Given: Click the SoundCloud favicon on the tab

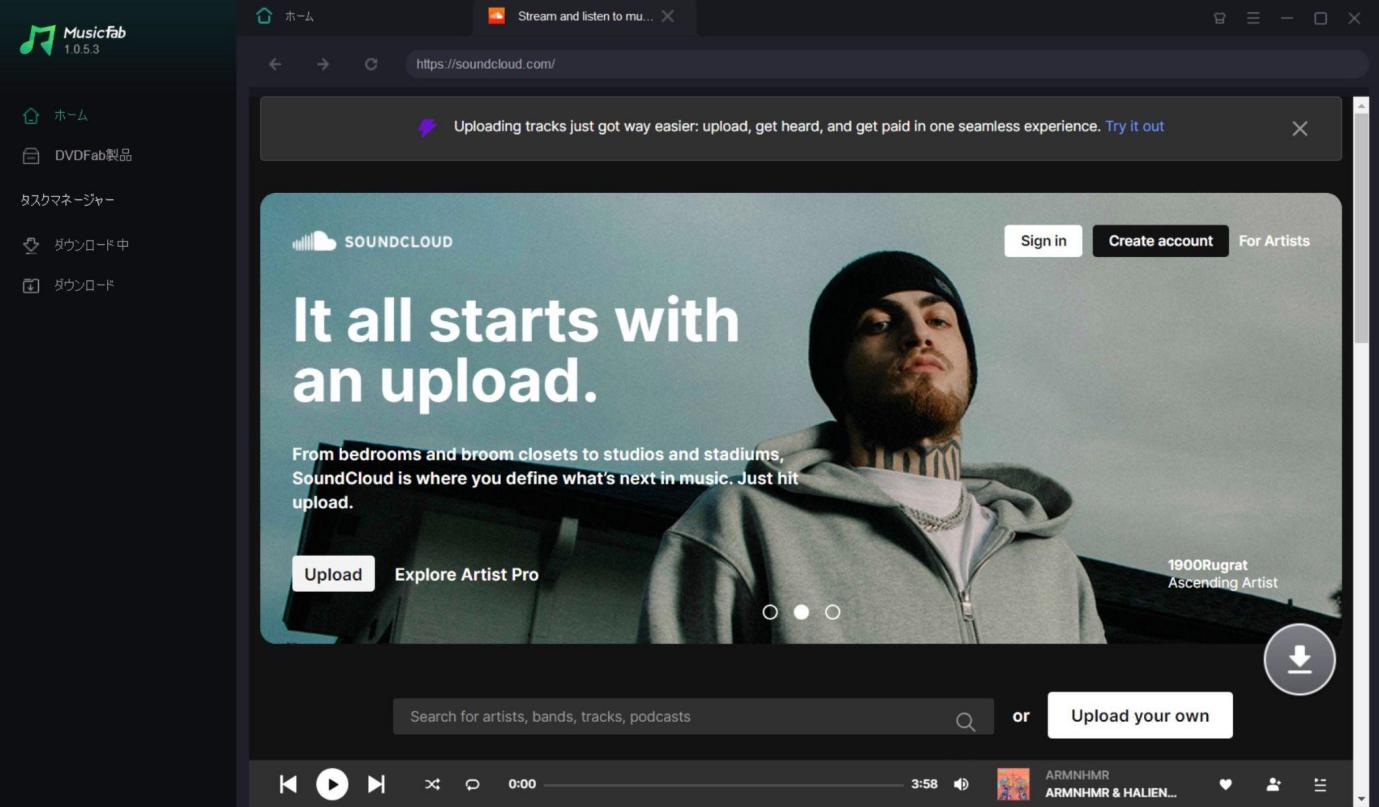Looking at the screenshot, I should pyautogui.click(x=496, y=15).
